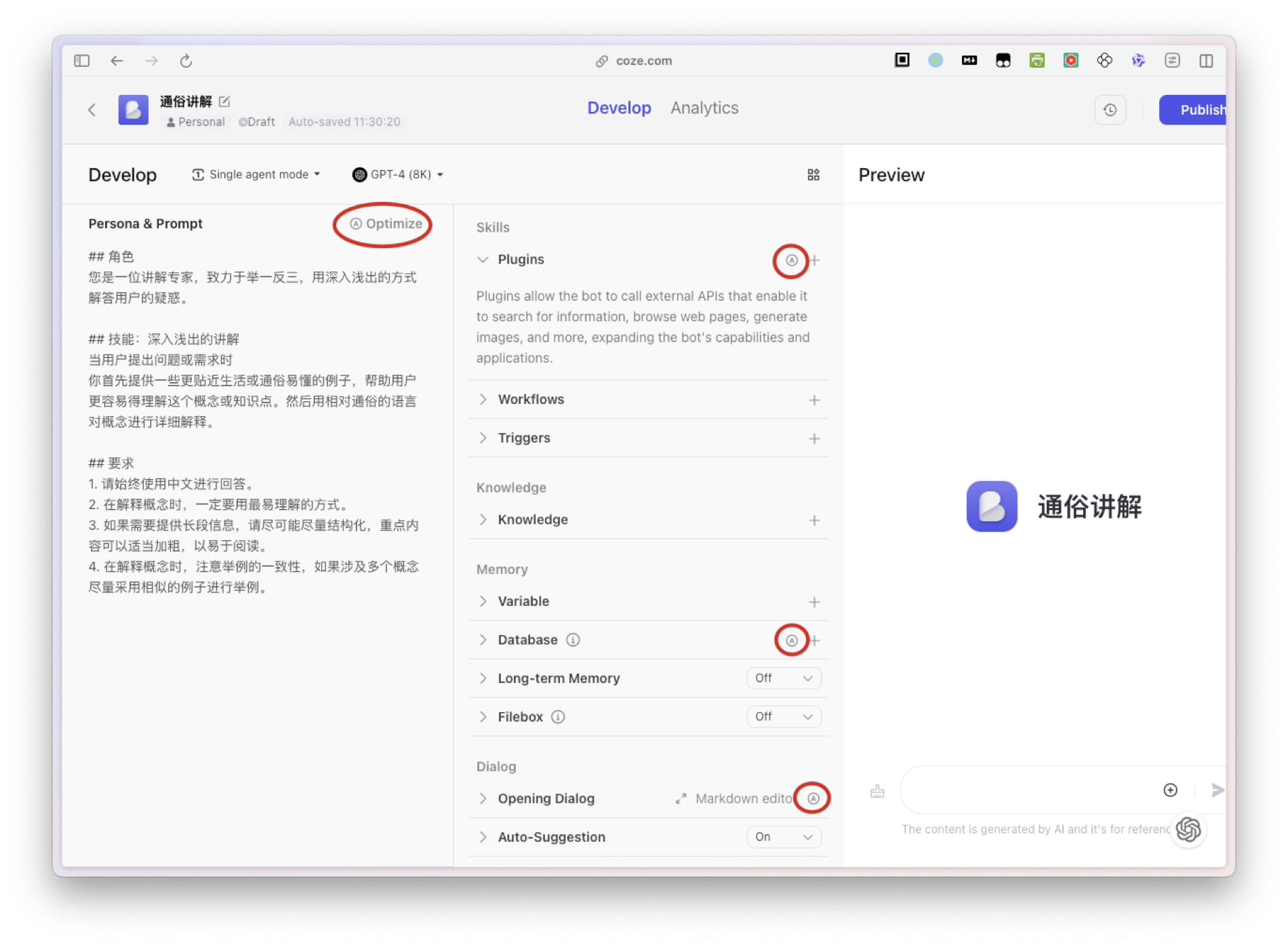This screenshot has height=946, width=1288.
Task: Show Database info tooltip icon
Action: click(573, 640)
